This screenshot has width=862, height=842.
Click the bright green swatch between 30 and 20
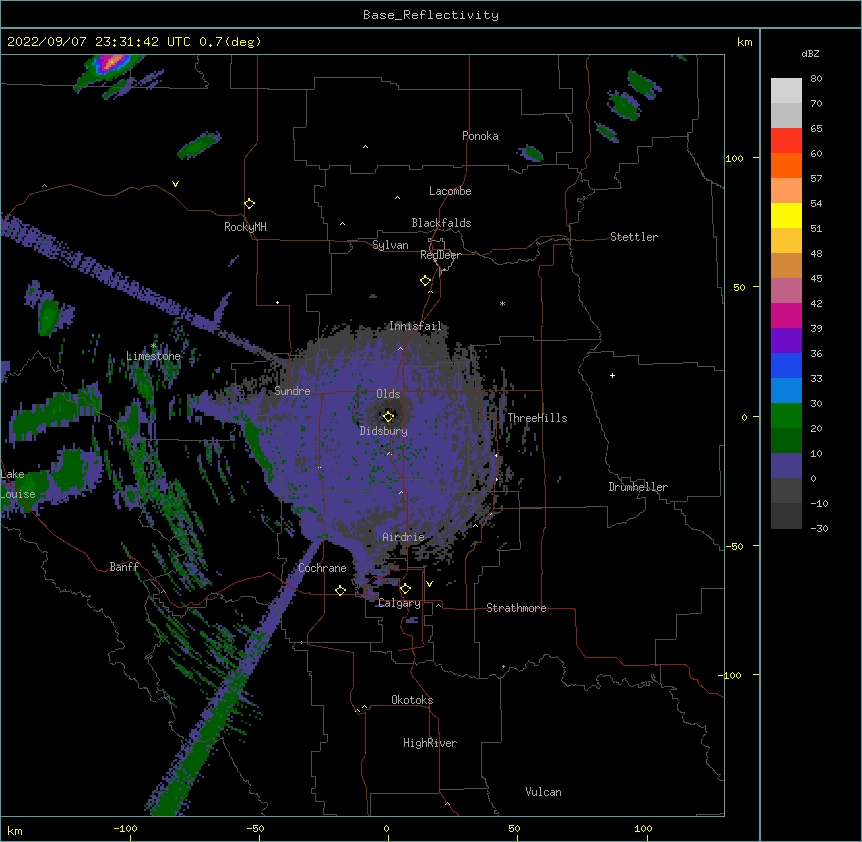[x=786, y=416]
